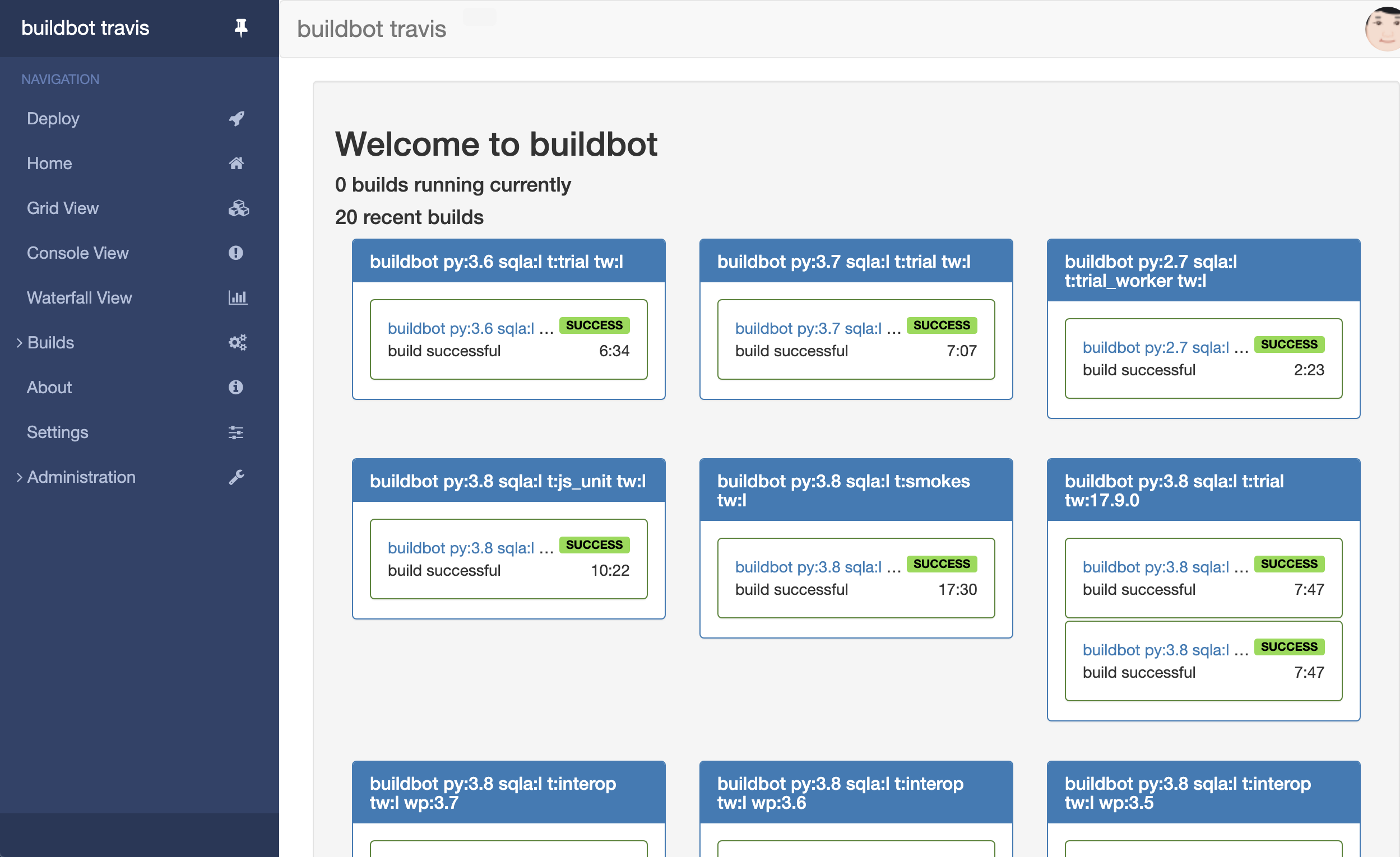Open builder header py:3.7 sqla:l t:trial
The image size is (1400, 857).
[x=856, y=261]
